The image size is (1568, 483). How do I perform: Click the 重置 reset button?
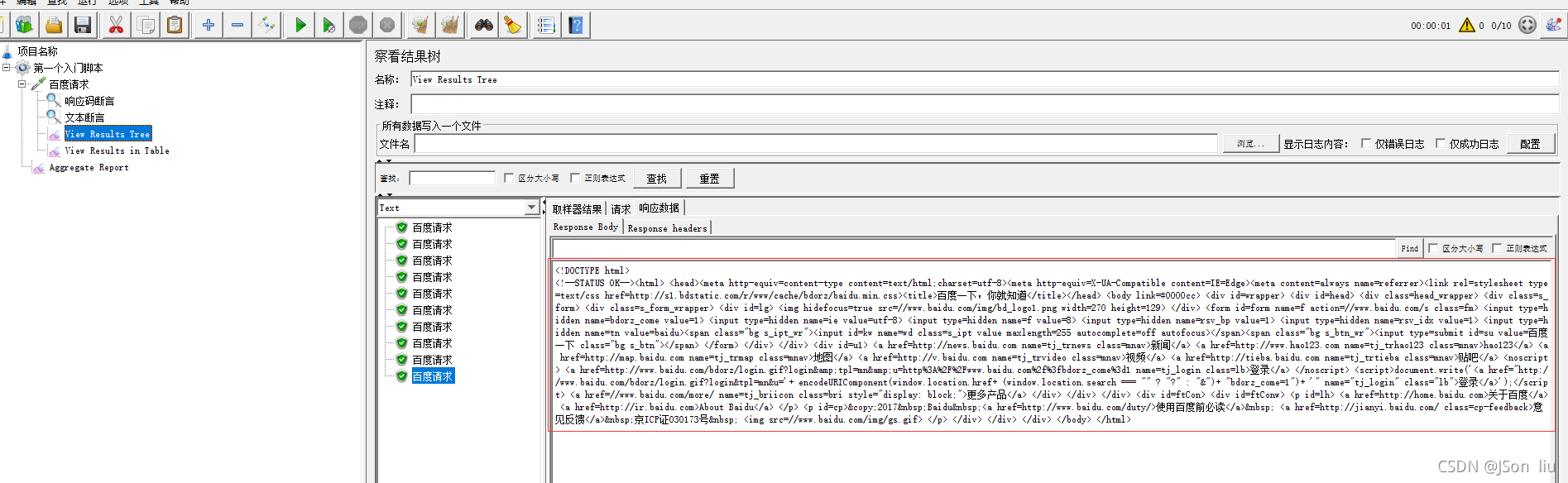tap(709, 179)
